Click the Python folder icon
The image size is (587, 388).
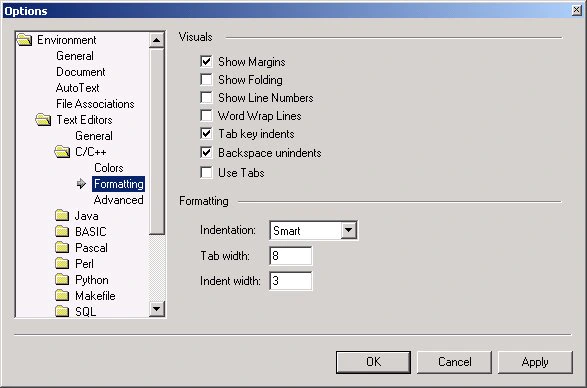(62, 280)
